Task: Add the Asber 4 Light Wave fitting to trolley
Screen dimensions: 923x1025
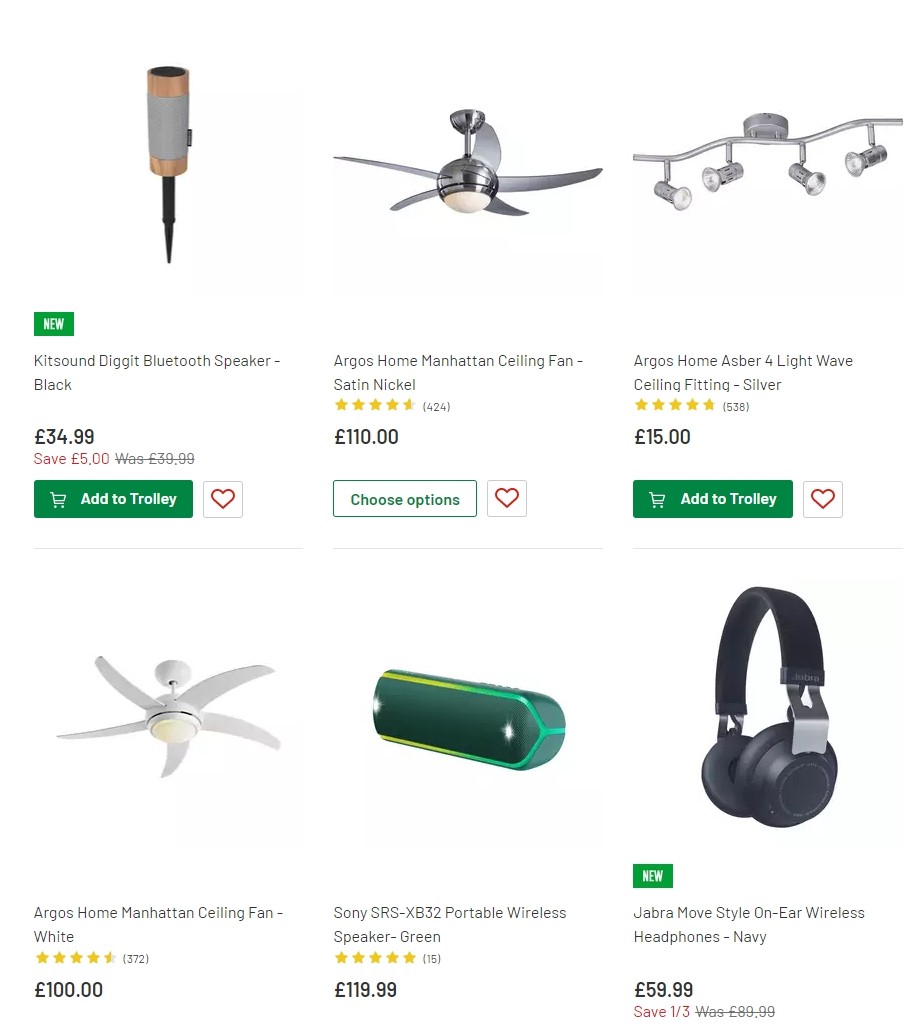Action: pos(712,499)
